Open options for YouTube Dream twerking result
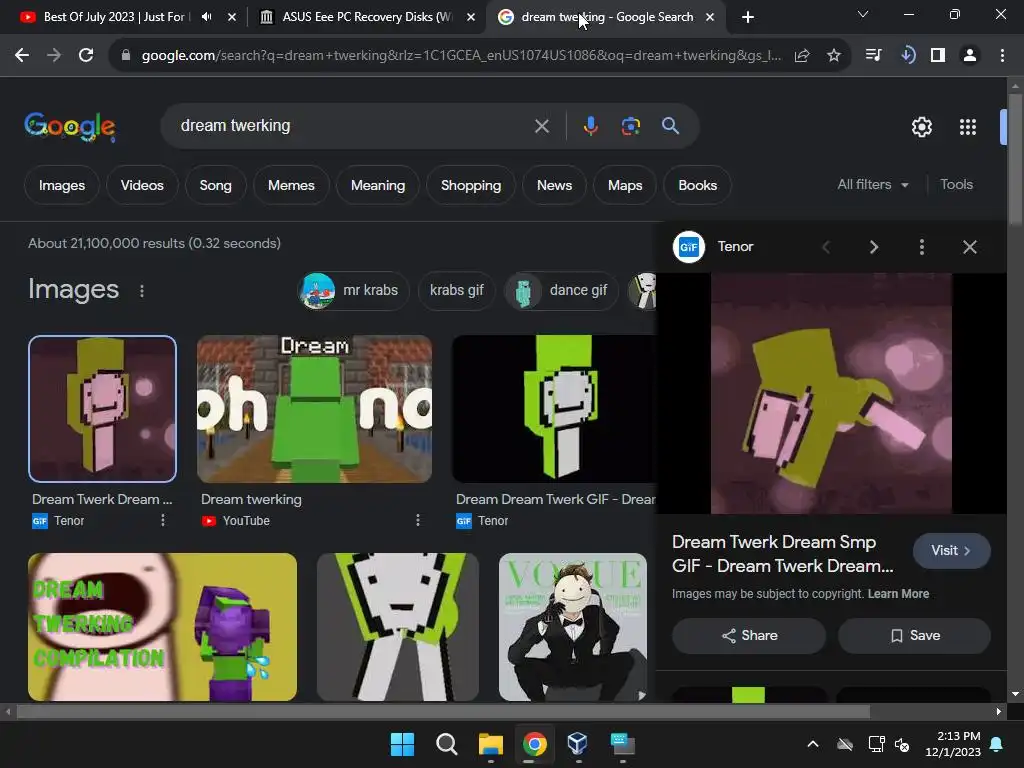 (x=418, y=520)
